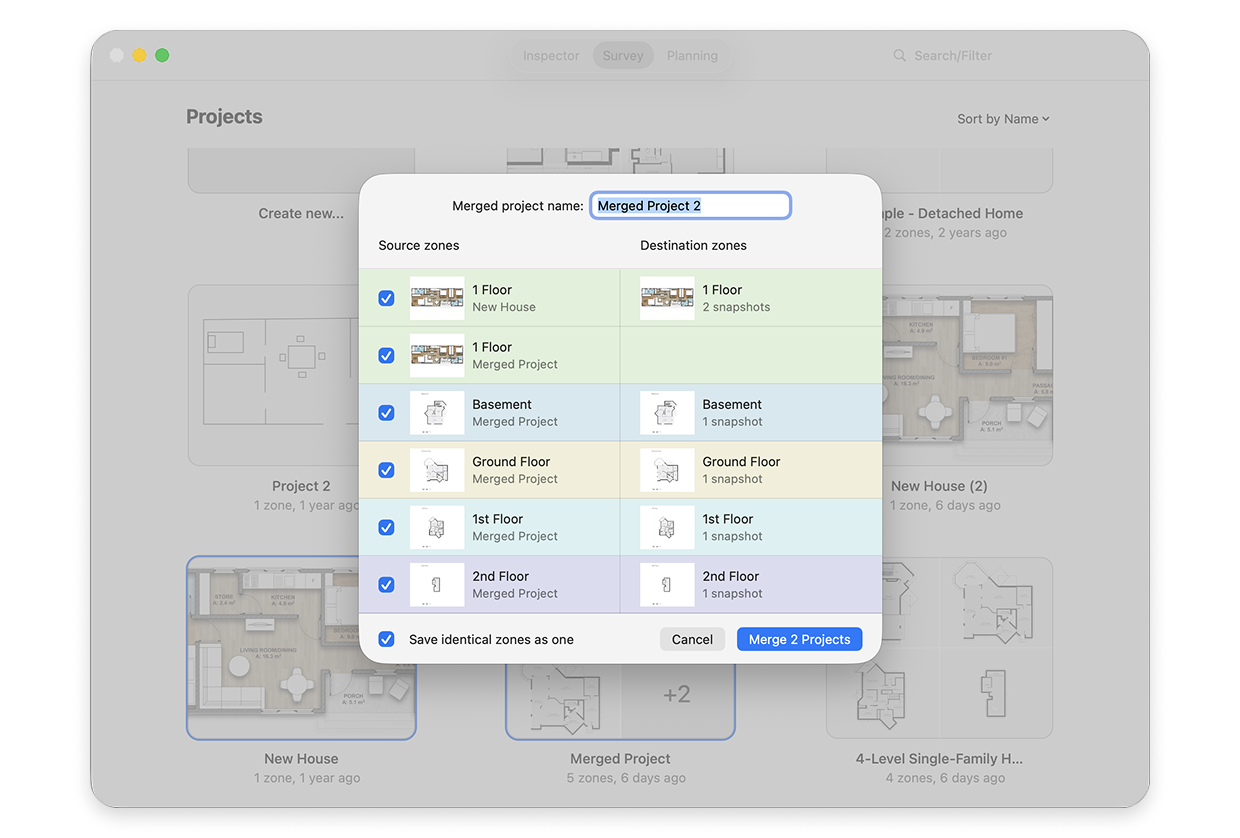Screen dimensions: 1240x838
Task: Focus the Merged project name field
Action: click(690, 206)
